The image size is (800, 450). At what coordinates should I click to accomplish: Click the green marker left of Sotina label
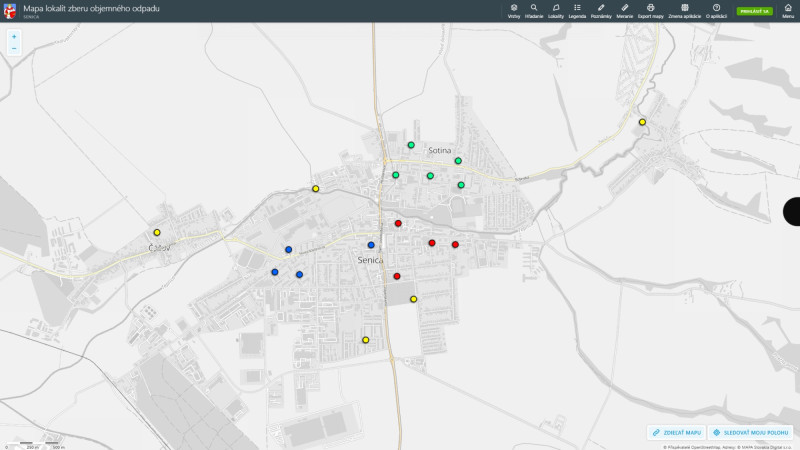[411, 145]
